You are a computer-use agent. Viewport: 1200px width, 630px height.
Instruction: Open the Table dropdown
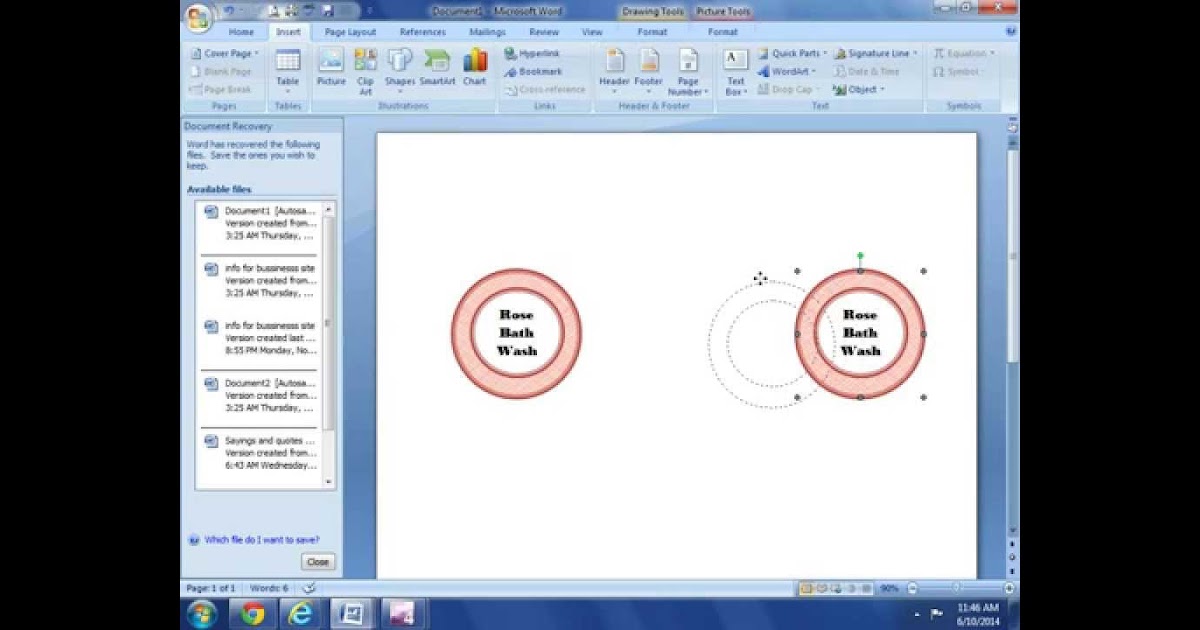[288, 70]
